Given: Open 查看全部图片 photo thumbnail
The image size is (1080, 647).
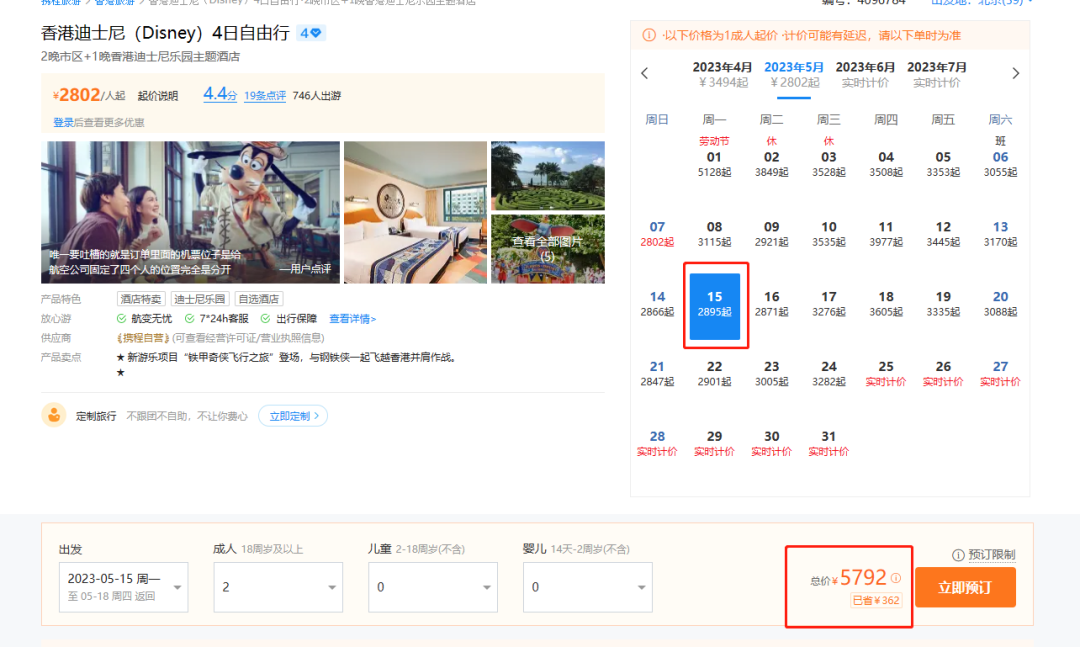Looking at the screenshot, I should 547,249.
